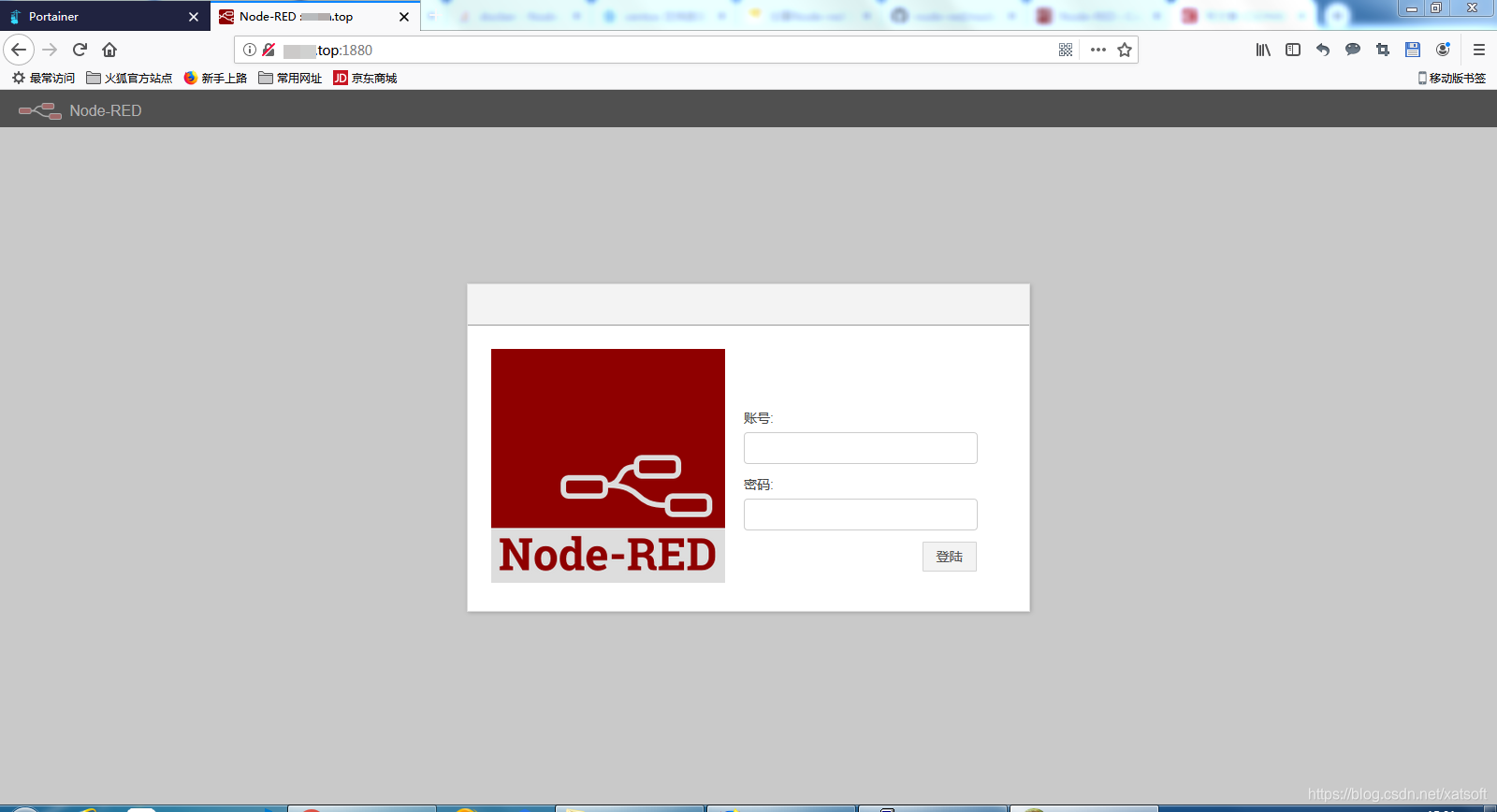The width and height of the screenshot is (1497, 812).
Task: Open the Library toolbar icon
Action: [x=1263, y=50]
